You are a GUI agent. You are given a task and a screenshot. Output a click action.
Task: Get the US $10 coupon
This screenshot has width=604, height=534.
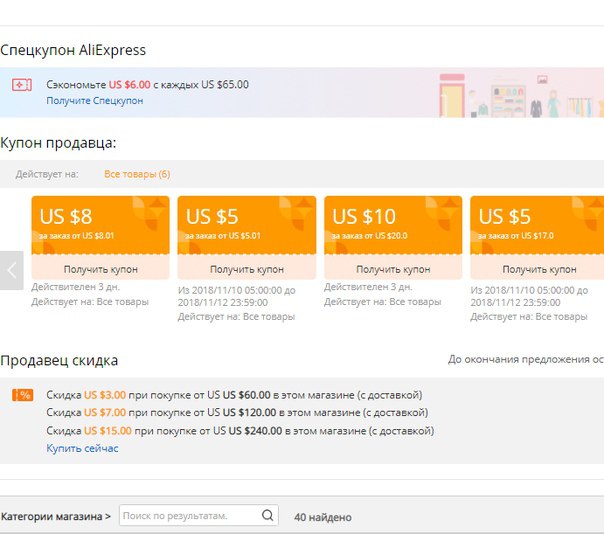(393, 269)
